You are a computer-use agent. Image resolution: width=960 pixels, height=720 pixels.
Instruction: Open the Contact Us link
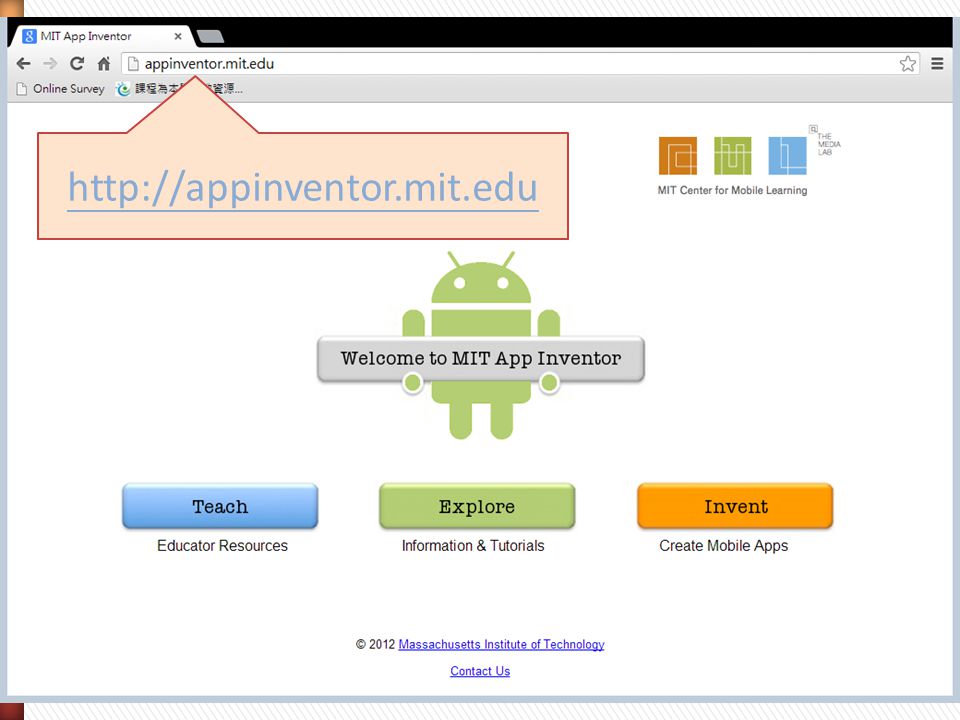pos(480,671)
